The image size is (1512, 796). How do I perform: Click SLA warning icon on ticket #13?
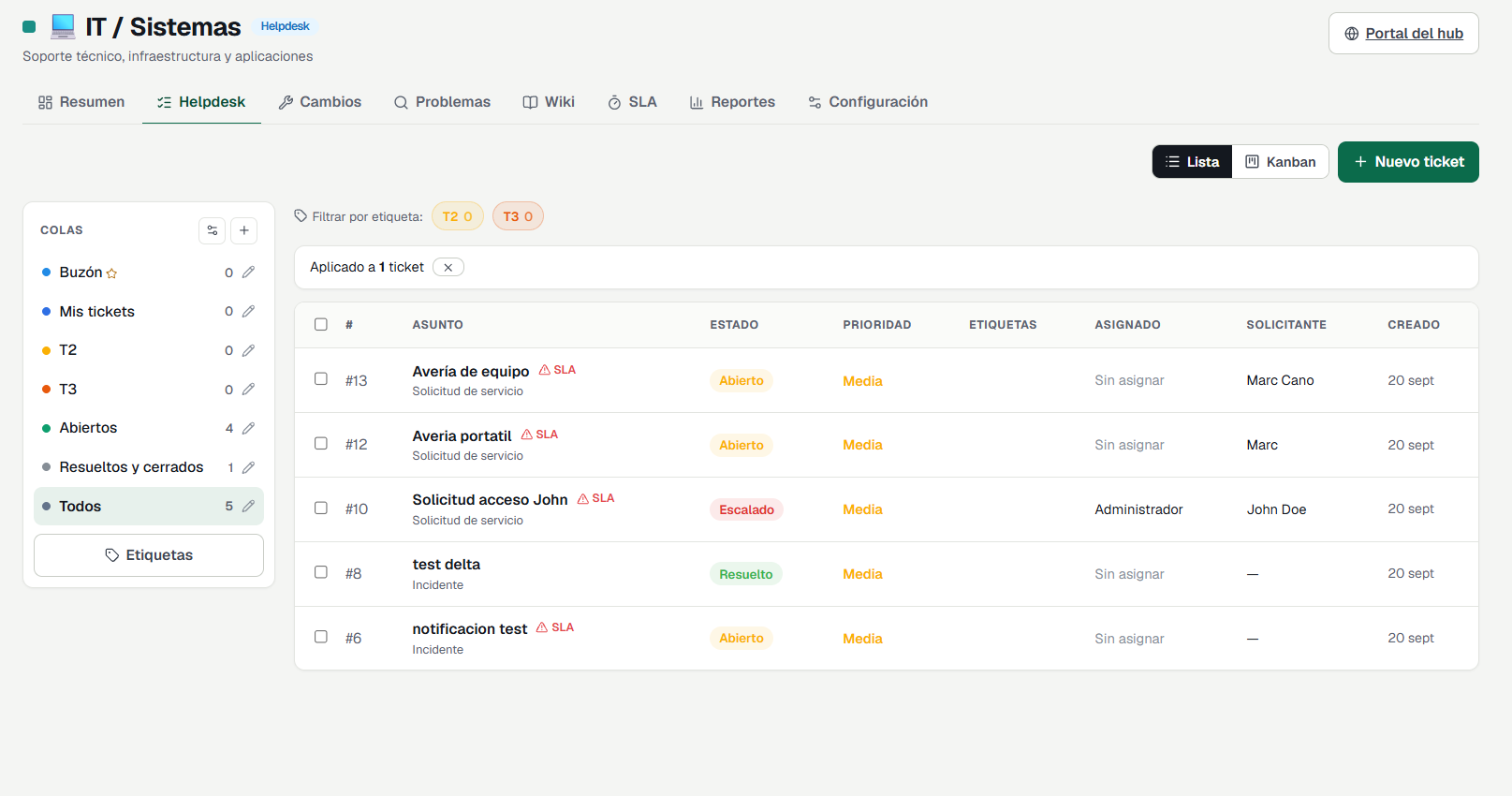[545, 370]
